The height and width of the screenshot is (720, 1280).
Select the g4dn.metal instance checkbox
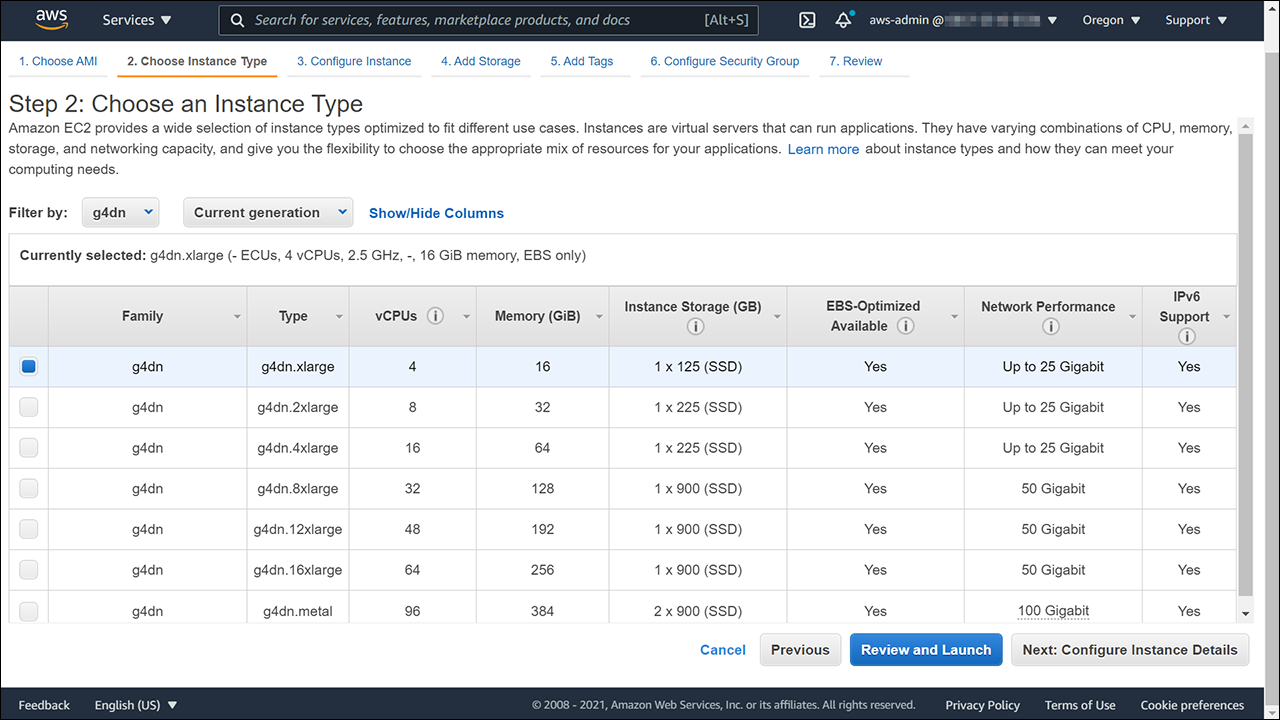click(x=29, y=611)
